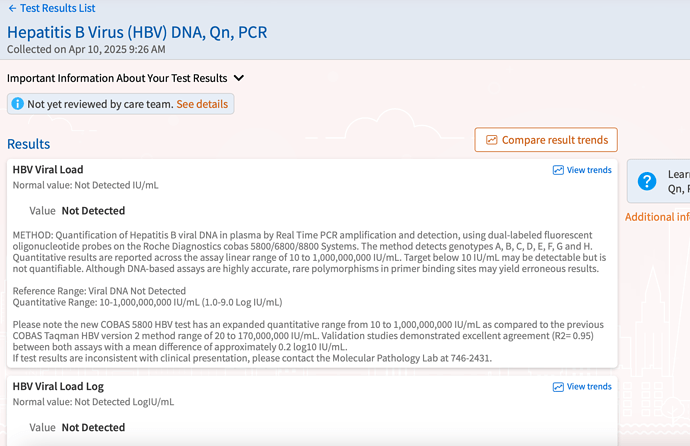The width and height of the screenshot is (690, 446).
Task: Click the blue question mark help icon
Action: tap(647, 181)
